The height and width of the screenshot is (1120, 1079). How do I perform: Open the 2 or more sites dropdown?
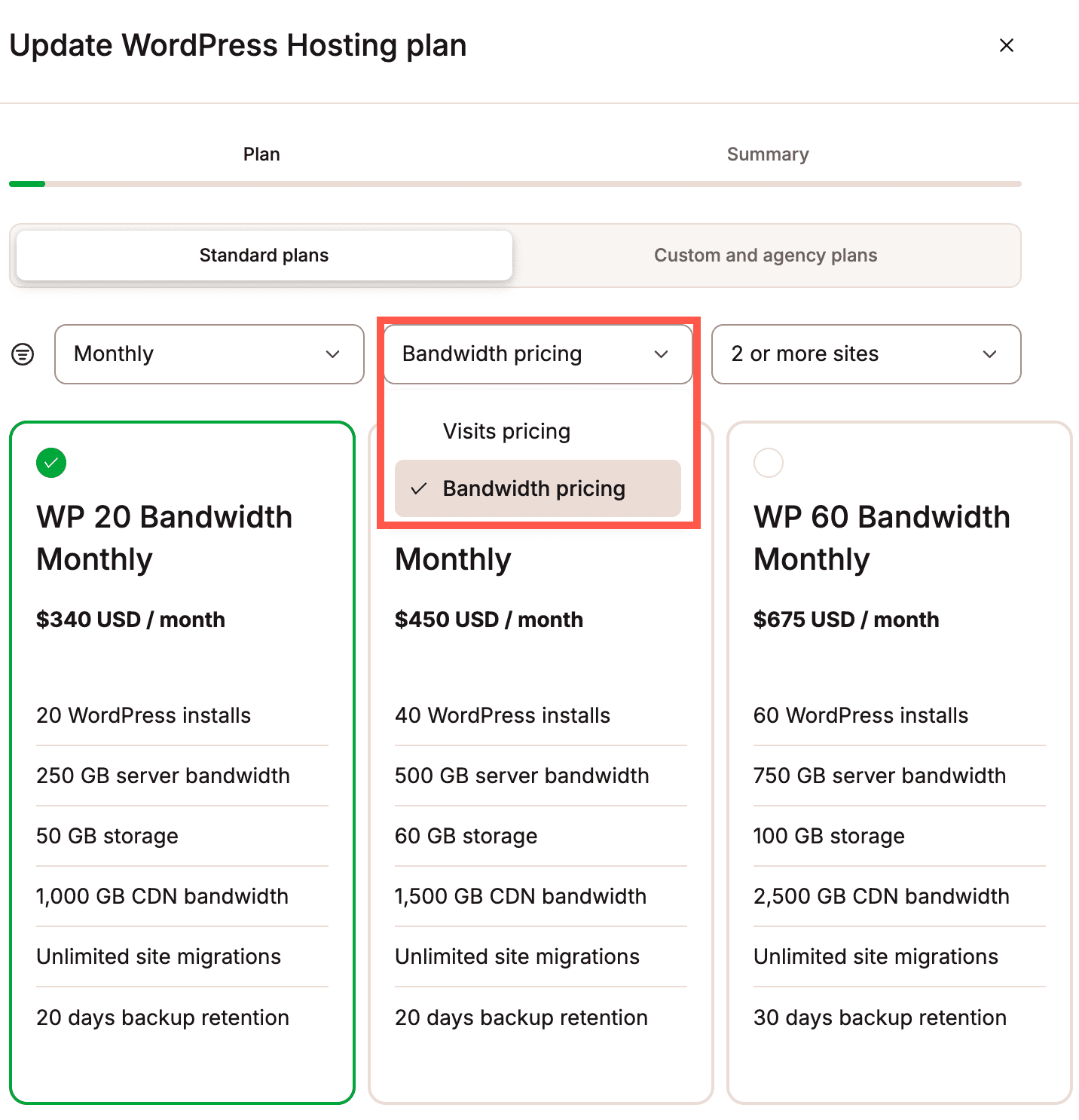click(865, 354)
